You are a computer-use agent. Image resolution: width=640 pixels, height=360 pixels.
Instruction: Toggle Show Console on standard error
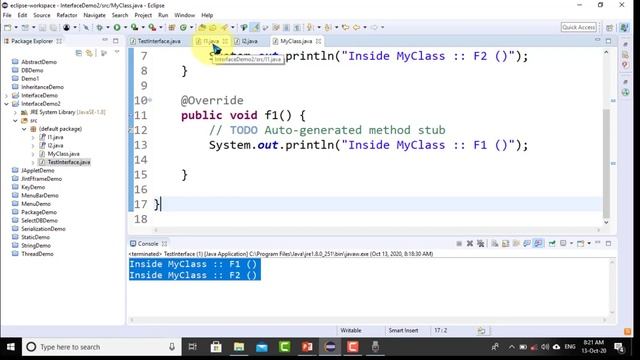(x=538, y=244)
